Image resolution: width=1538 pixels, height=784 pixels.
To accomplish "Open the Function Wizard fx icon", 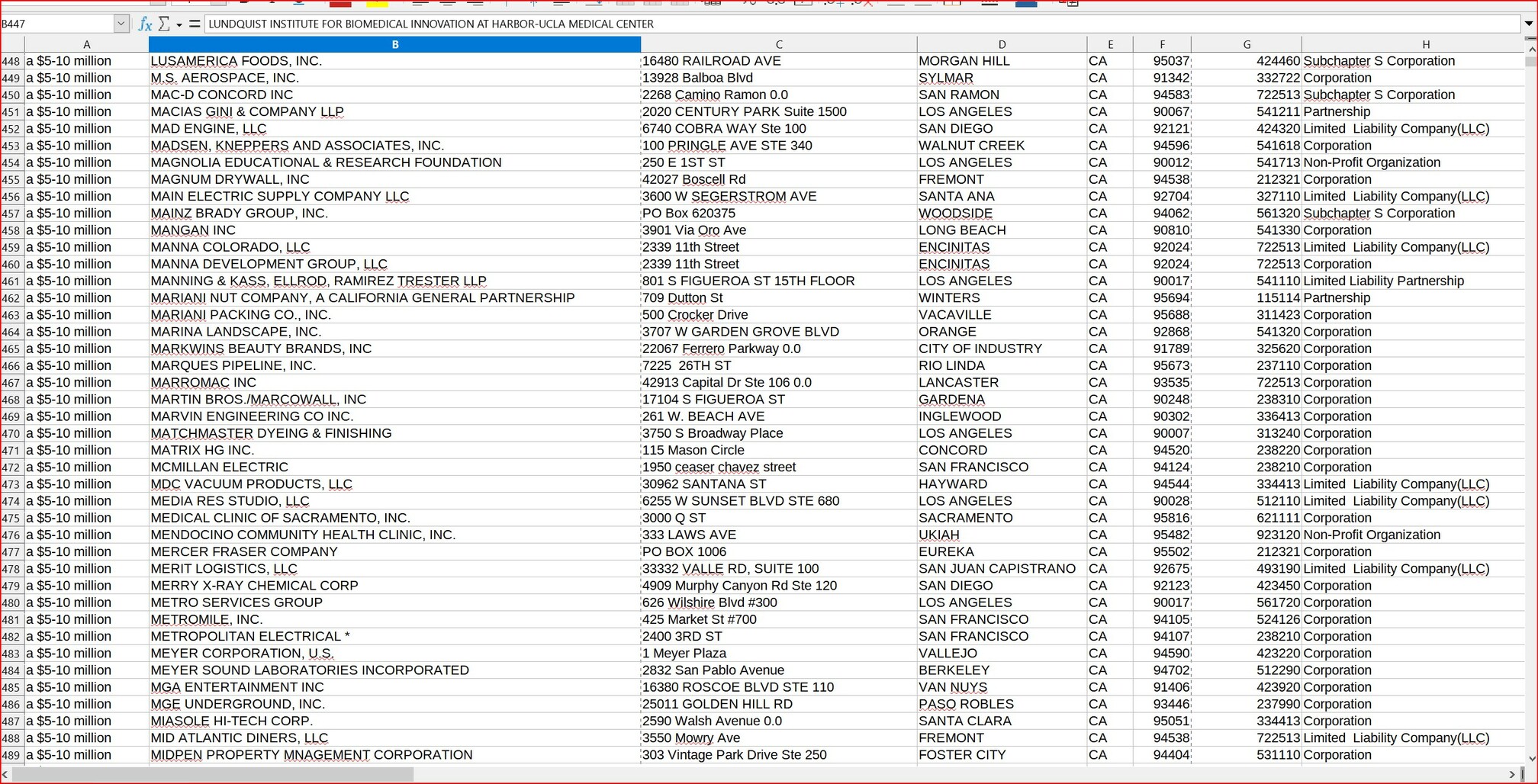I will tap(145, 24).
